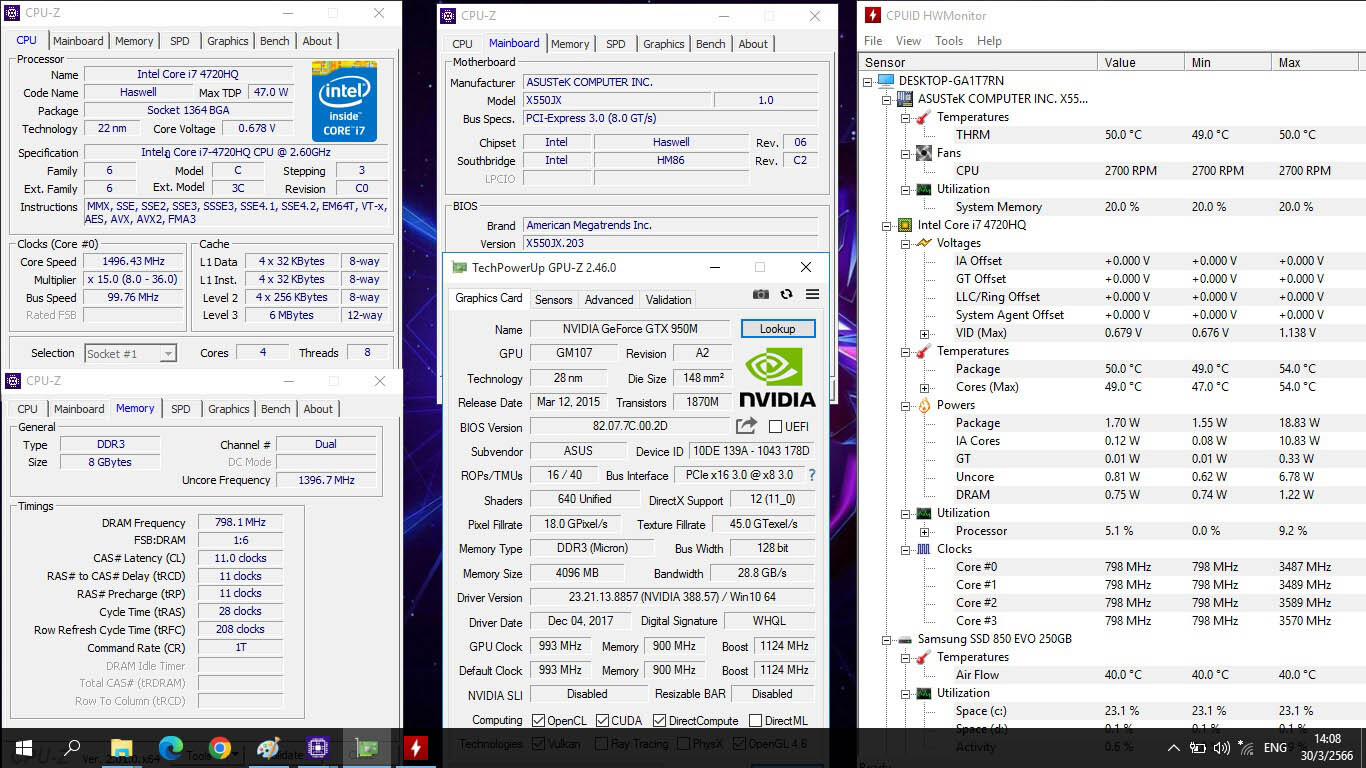
Task: Open File Explorer from the taskbar
Action: pyautogui.click(x=121, y=748)
